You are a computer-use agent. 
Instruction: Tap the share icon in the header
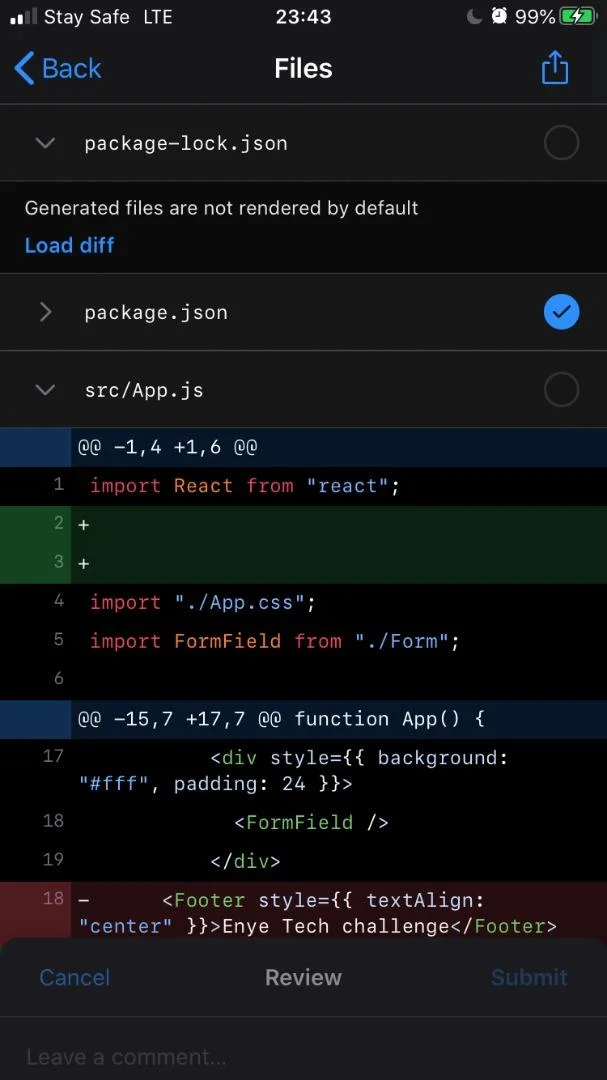[555, 68]
